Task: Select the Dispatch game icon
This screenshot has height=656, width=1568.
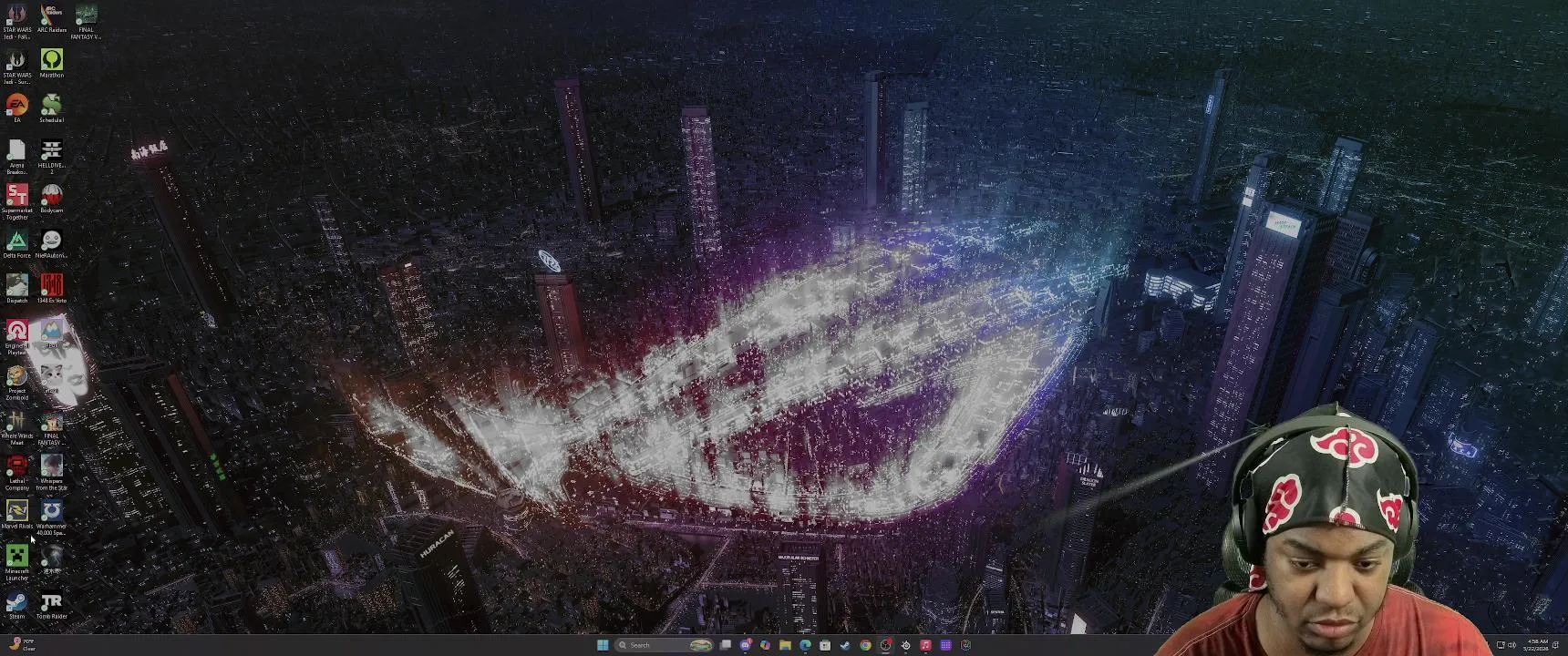Action: click(16, 289)
